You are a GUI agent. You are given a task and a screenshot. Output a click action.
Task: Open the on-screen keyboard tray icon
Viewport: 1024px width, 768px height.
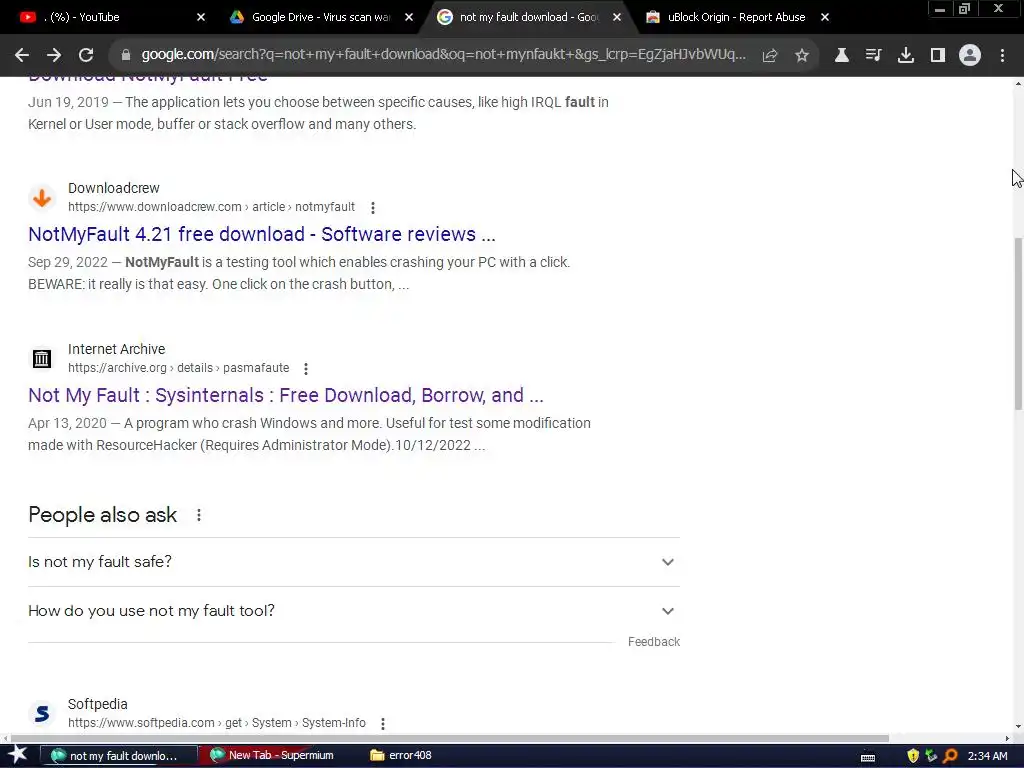pyautogui.click(x=868, y=757)
